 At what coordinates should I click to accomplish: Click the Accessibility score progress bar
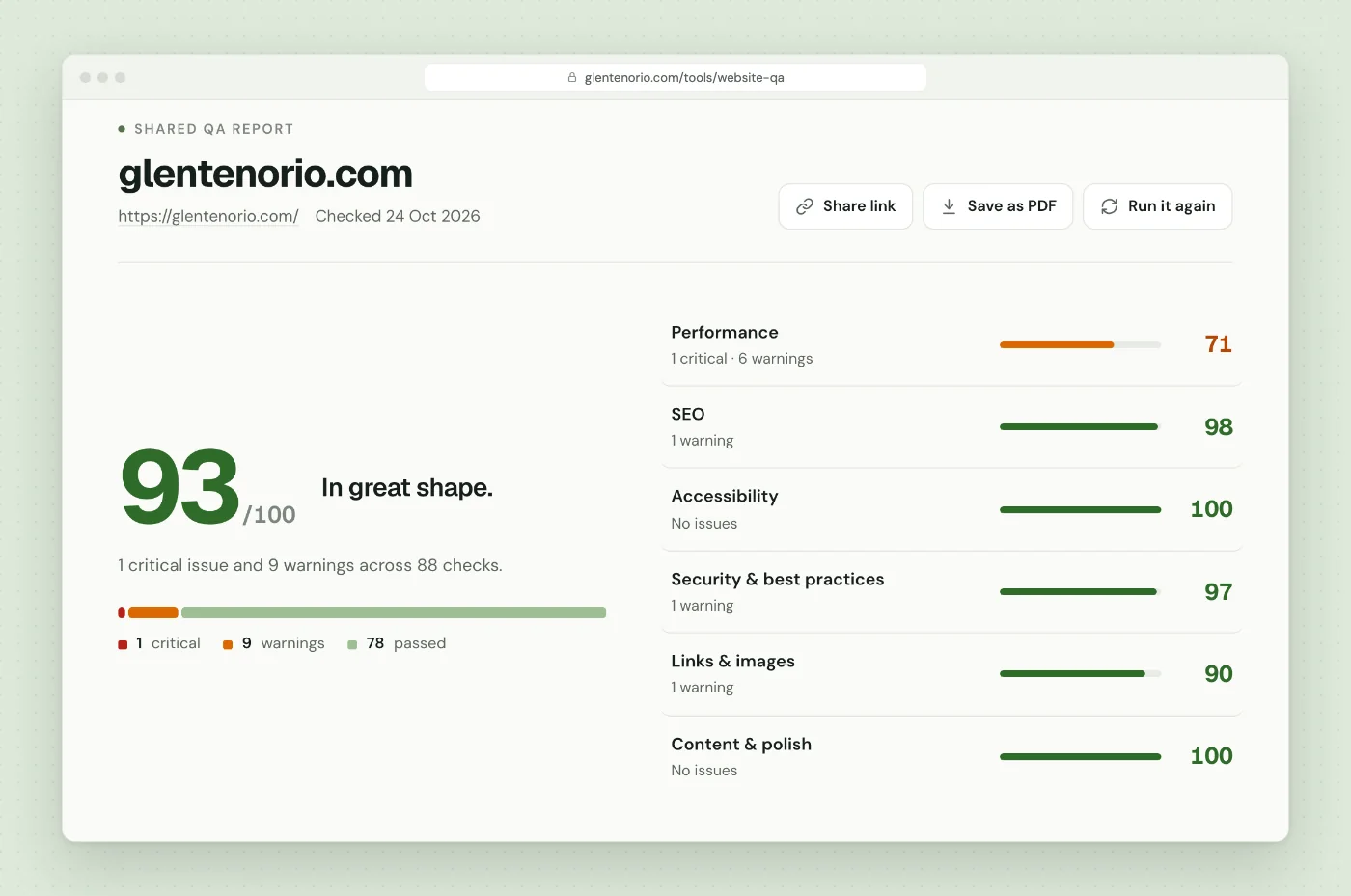pyautogui.click(x=1080, y=509)
